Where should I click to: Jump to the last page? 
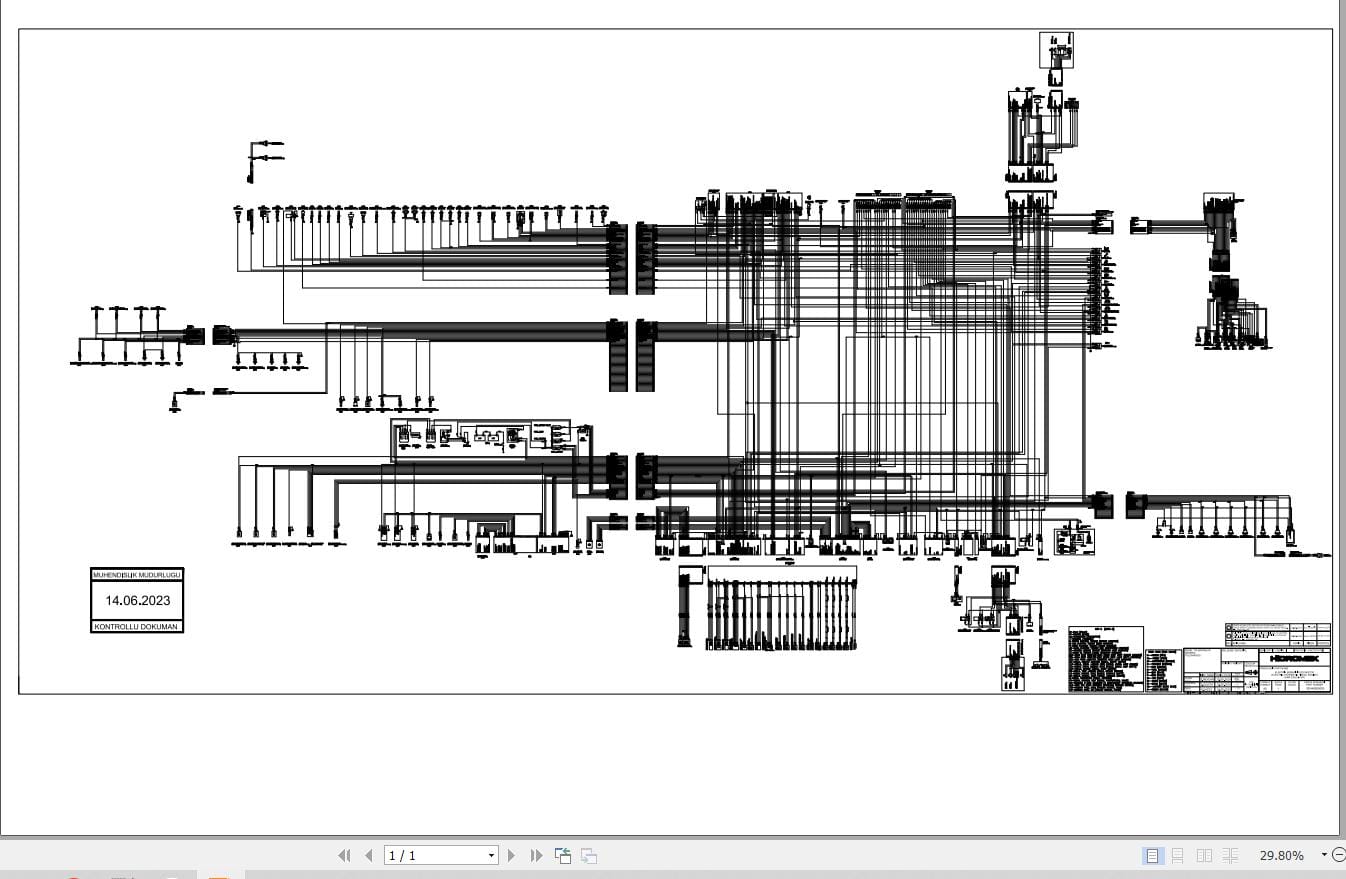tap(536, 855)
